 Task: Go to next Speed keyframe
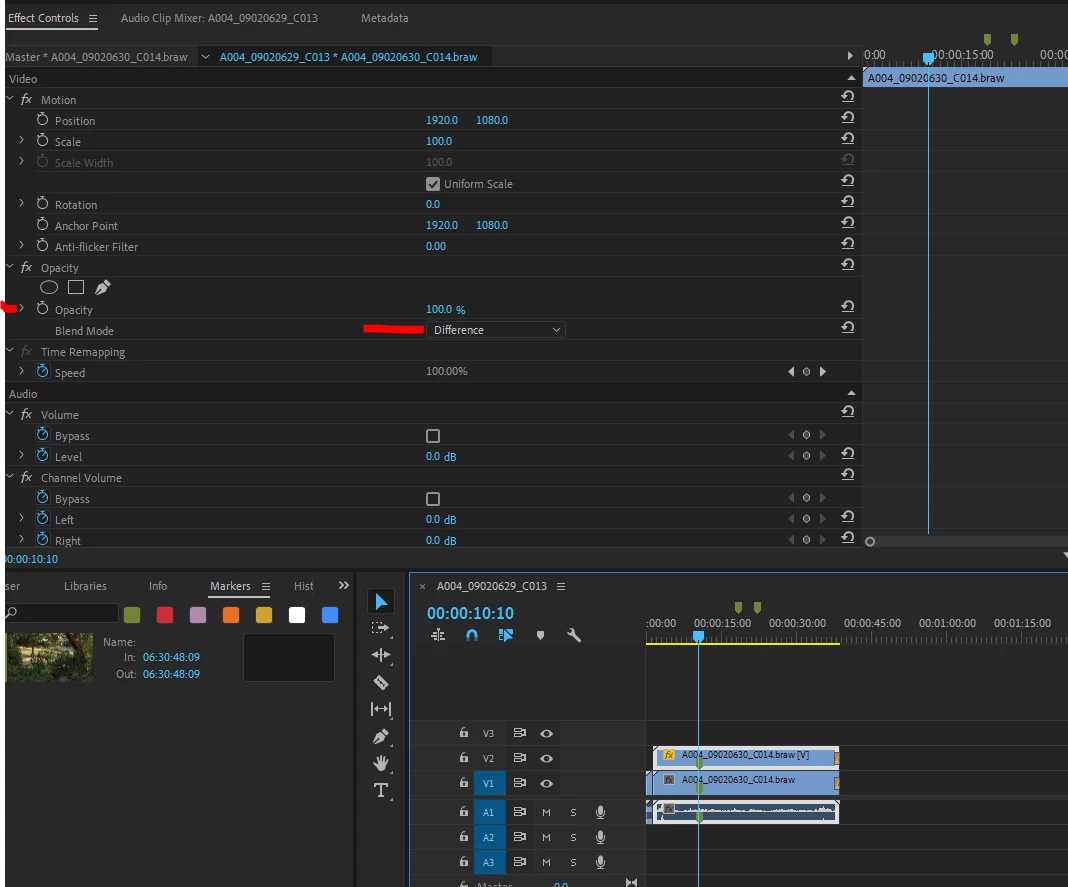(823, 371)
